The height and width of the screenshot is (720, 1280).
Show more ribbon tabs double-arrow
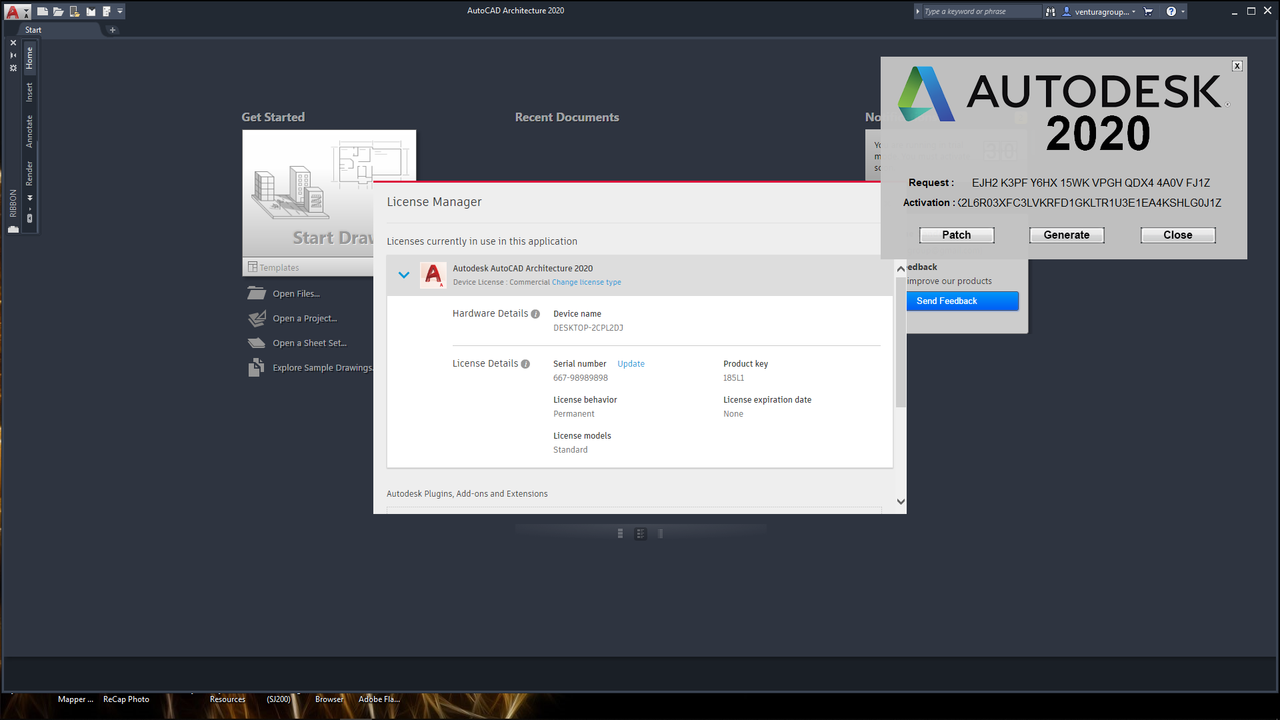[x=29, y=198]
